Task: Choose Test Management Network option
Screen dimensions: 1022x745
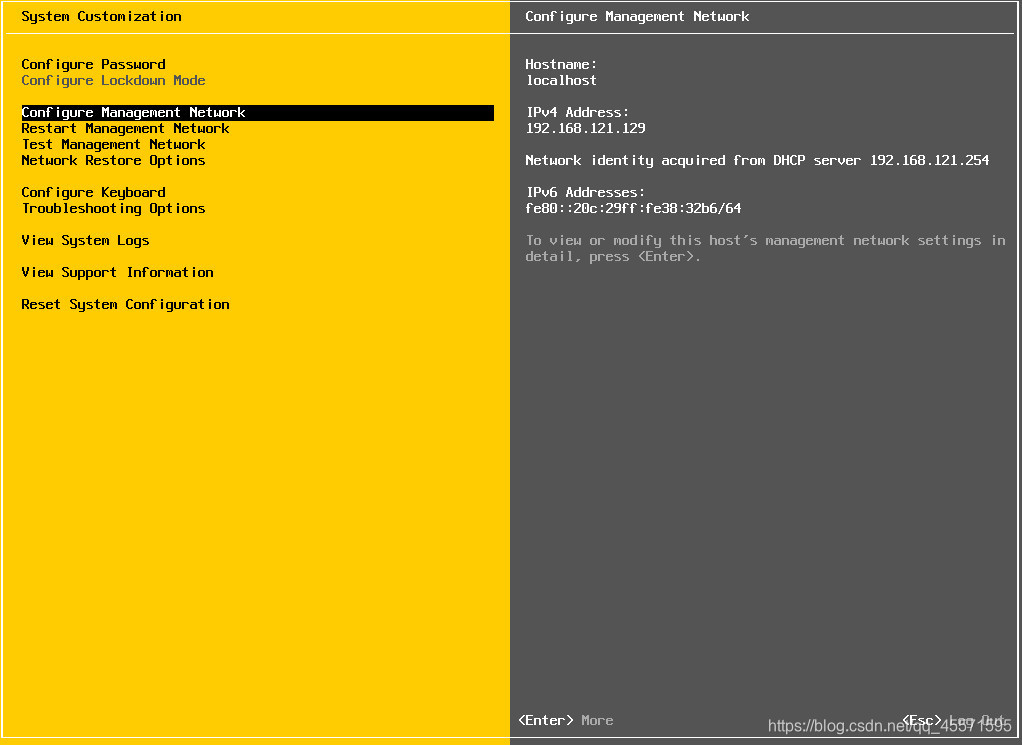Action: click(x=113, y=145)
